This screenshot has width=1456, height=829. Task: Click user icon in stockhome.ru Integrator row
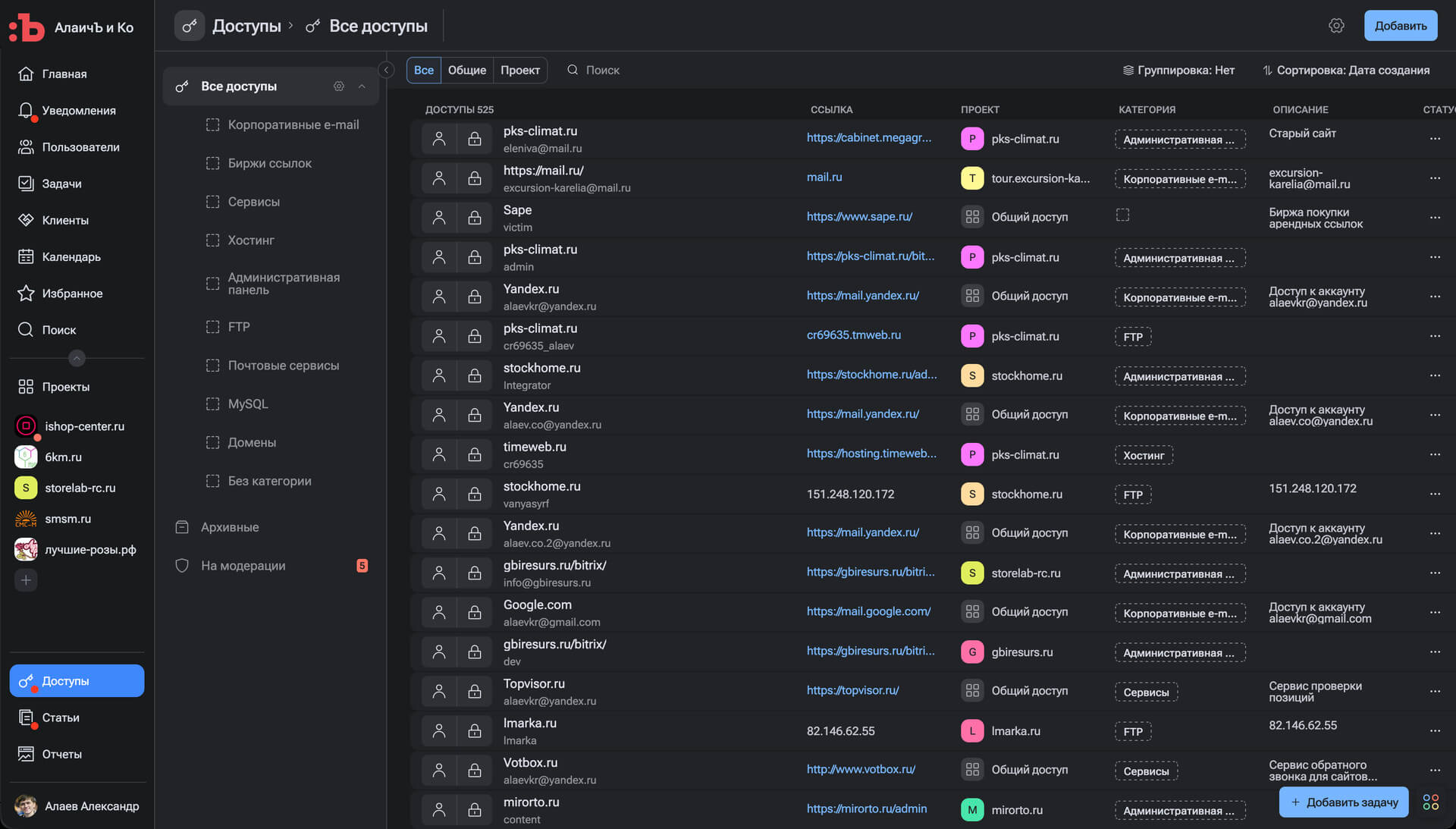(439, 375)
